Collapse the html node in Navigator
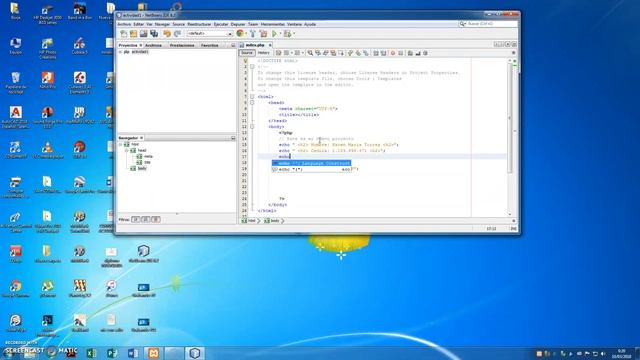 tap(120, 144)
